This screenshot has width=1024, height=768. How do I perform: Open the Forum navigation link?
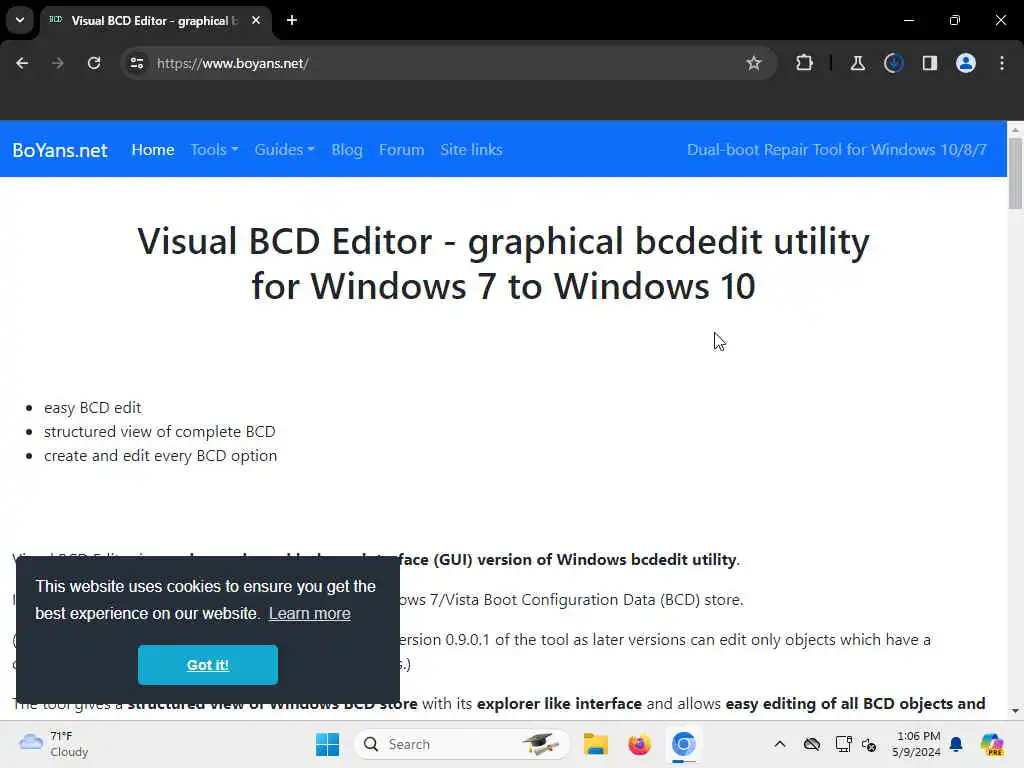(x=402, y=150)
